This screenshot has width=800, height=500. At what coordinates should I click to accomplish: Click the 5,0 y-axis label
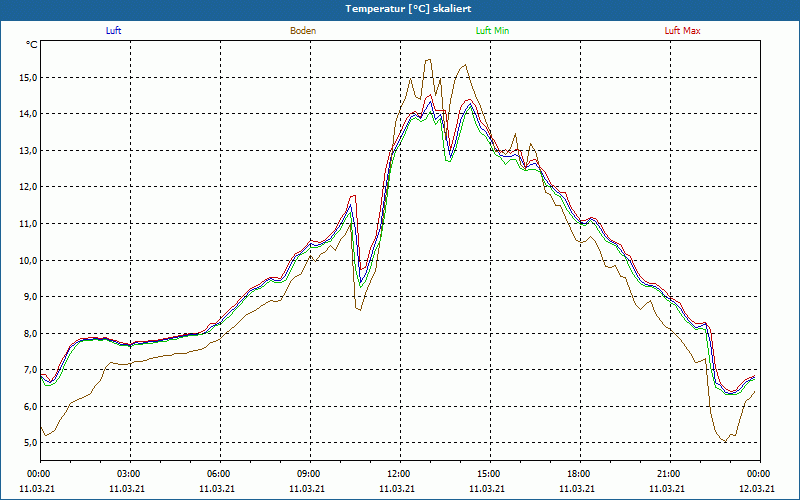click(x=31, y=442)
